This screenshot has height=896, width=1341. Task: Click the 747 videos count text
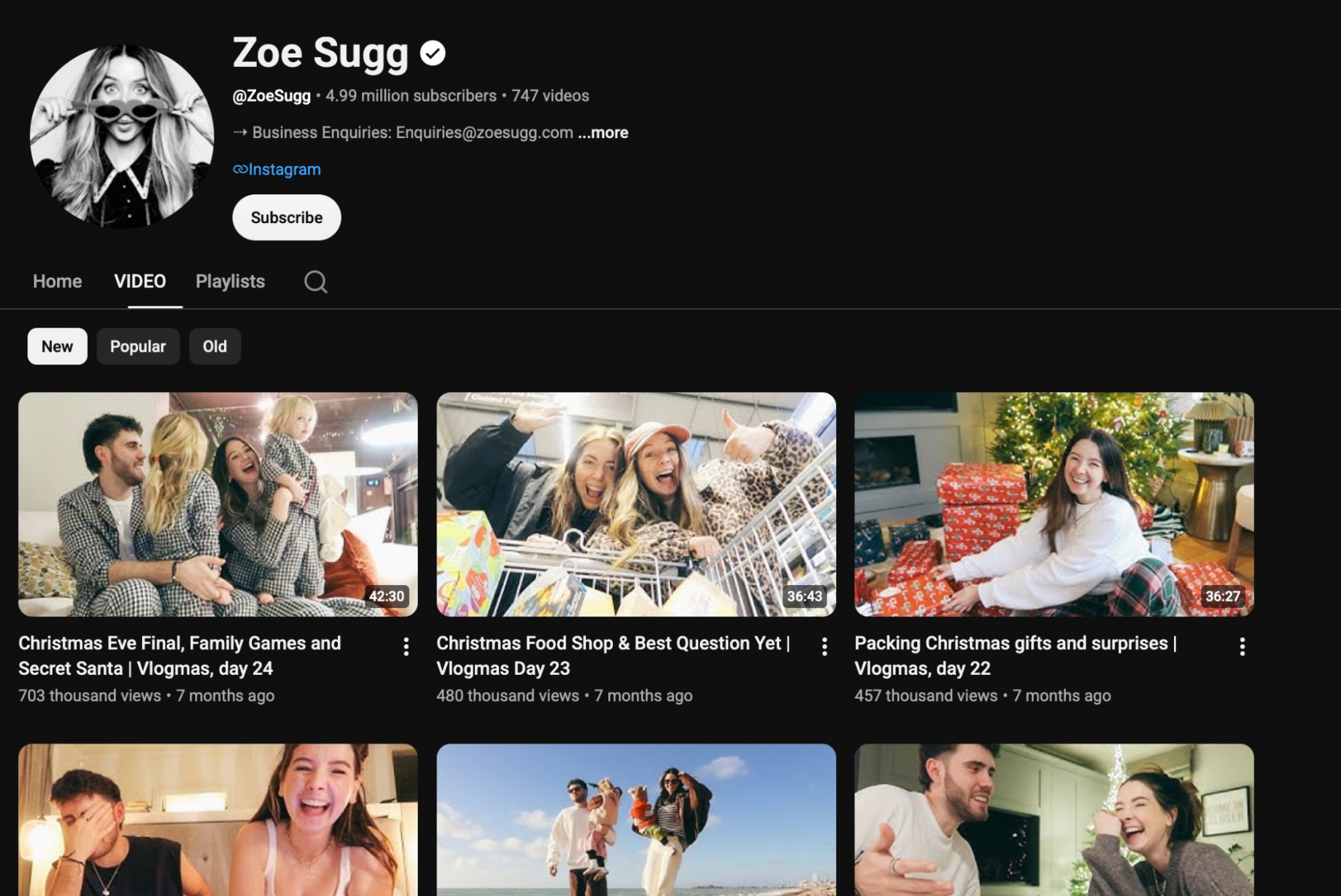click(550, 96)
